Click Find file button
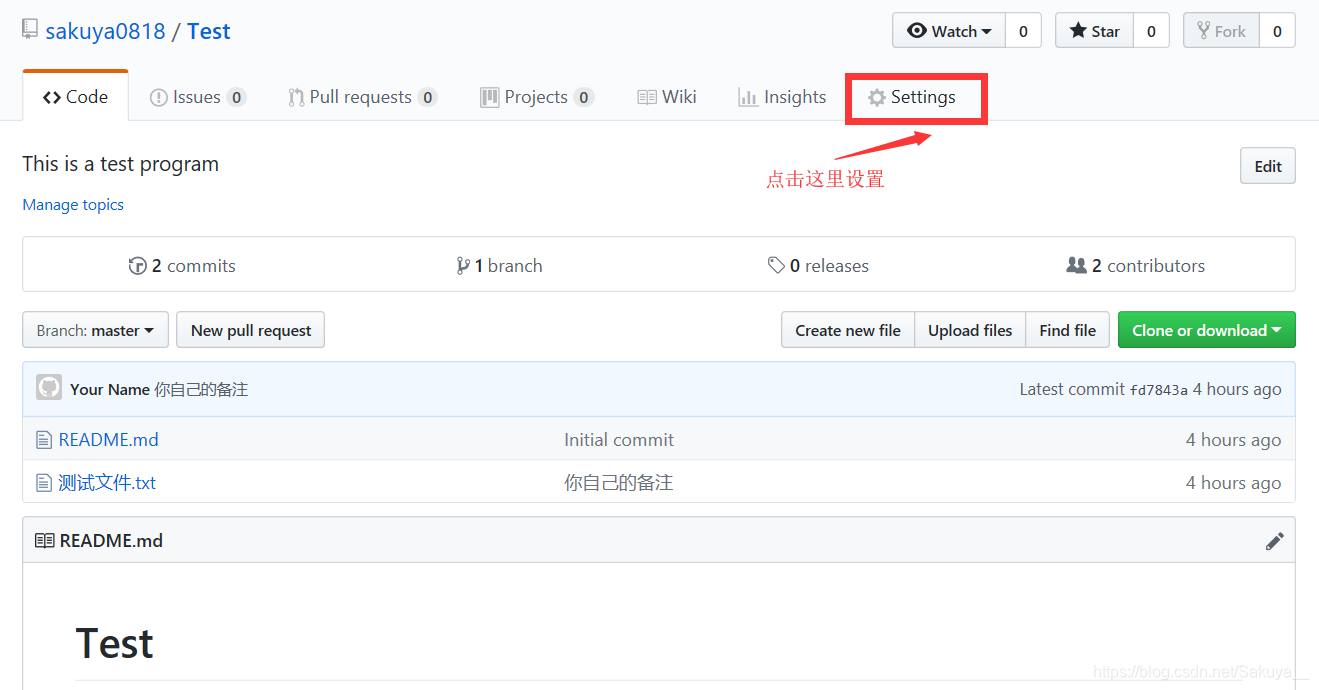Viewport: 1319px width, 690px height. coord(1067,330)
